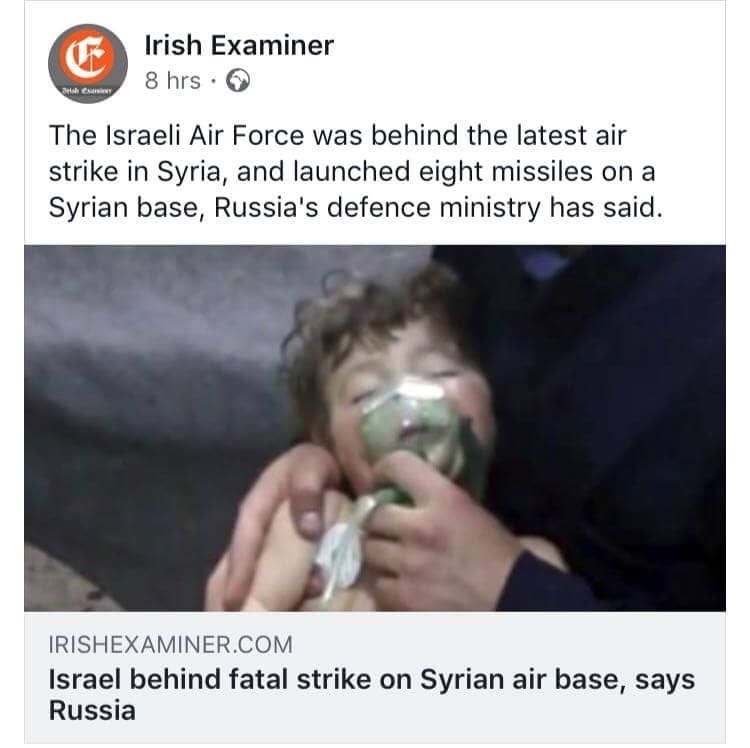750x748 pixels.
Task: Click the gray link preview footer area
Action: pyautogui.click(x=375, y=677)
